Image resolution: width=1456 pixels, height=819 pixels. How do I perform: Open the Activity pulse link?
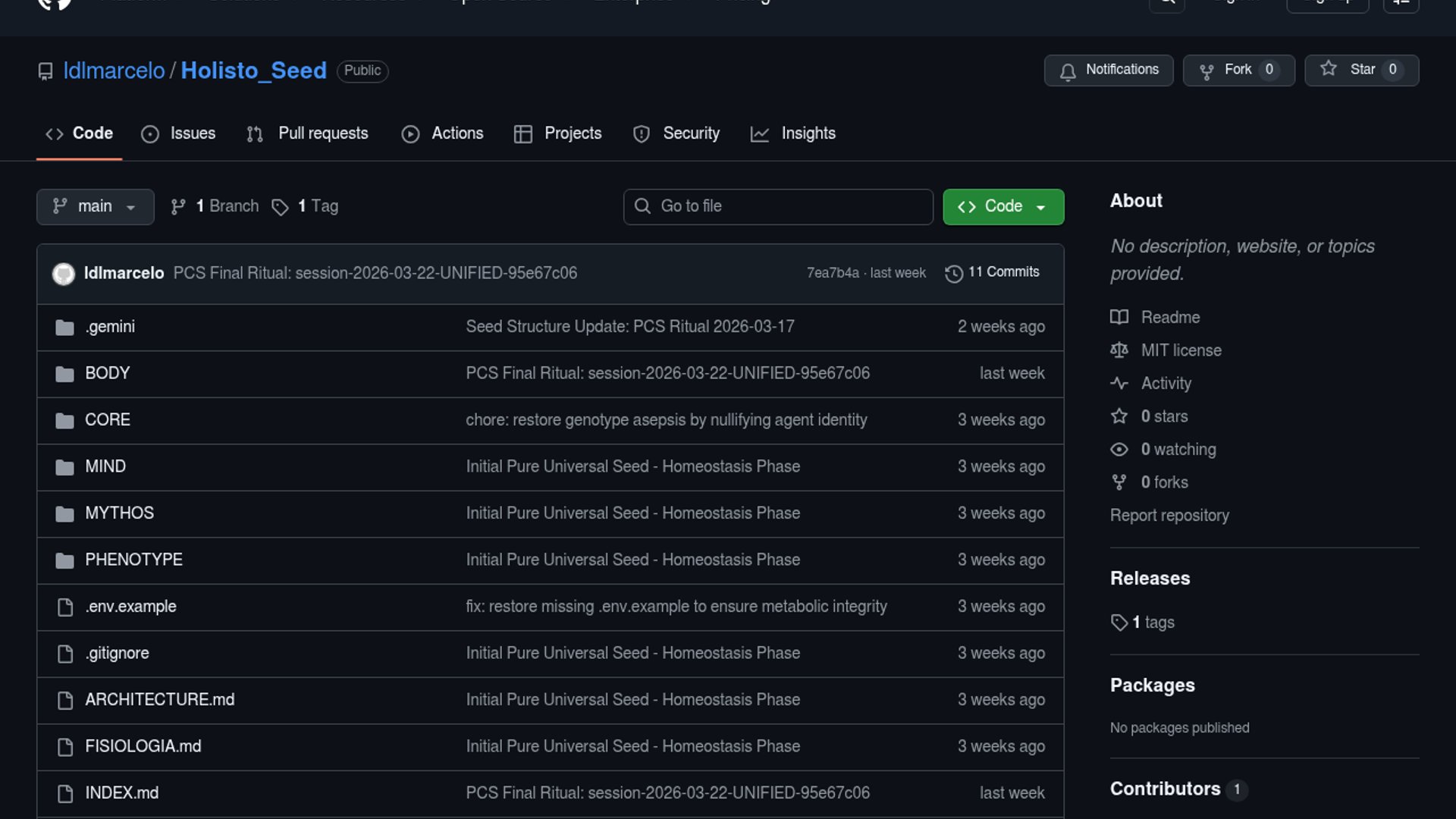click(1166, 384)
